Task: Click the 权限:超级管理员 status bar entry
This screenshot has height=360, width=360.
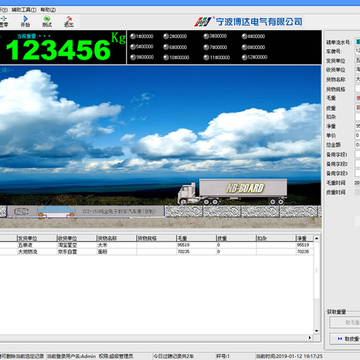Action: [116, 356]
